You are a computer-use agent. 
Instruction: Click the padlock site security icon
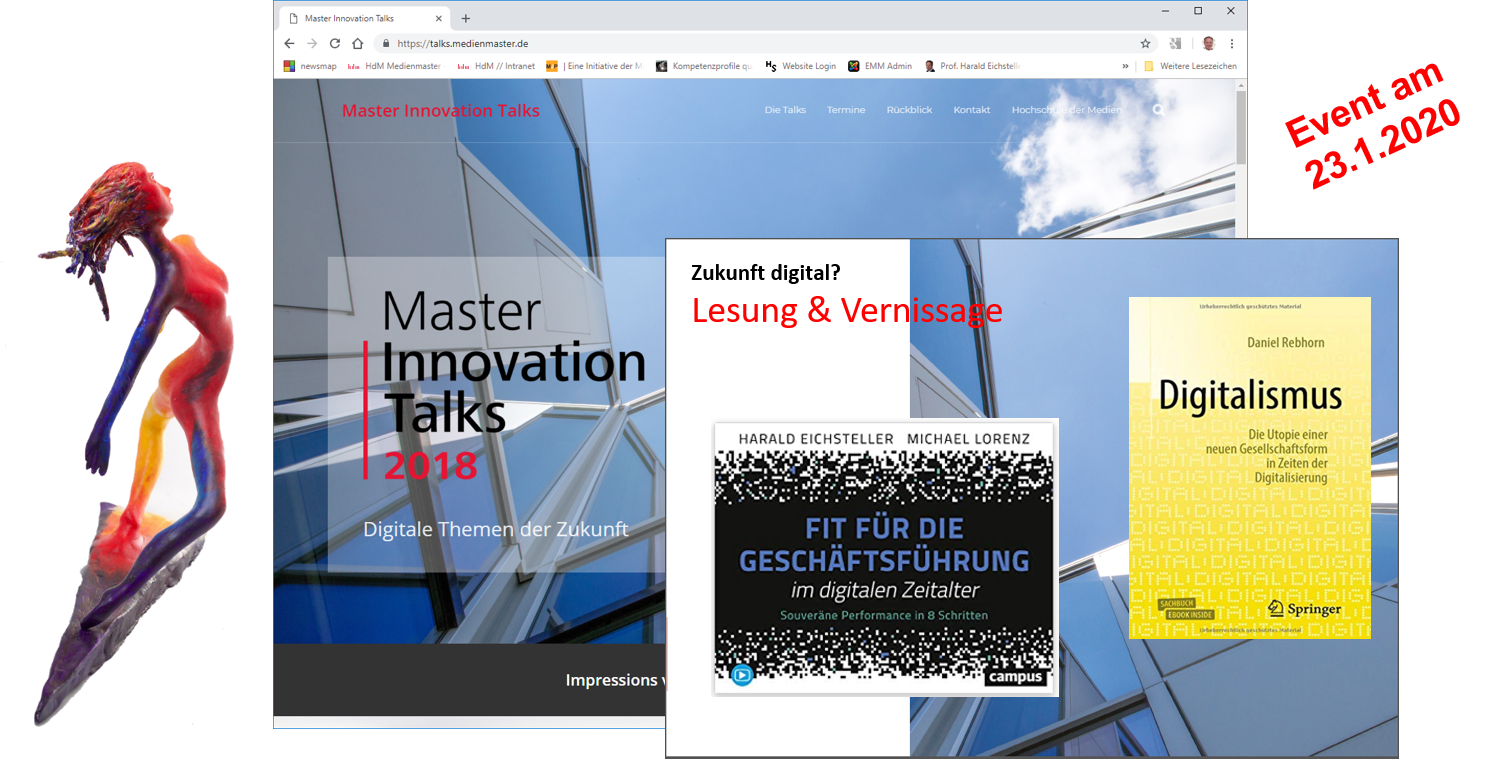(386, 44)
